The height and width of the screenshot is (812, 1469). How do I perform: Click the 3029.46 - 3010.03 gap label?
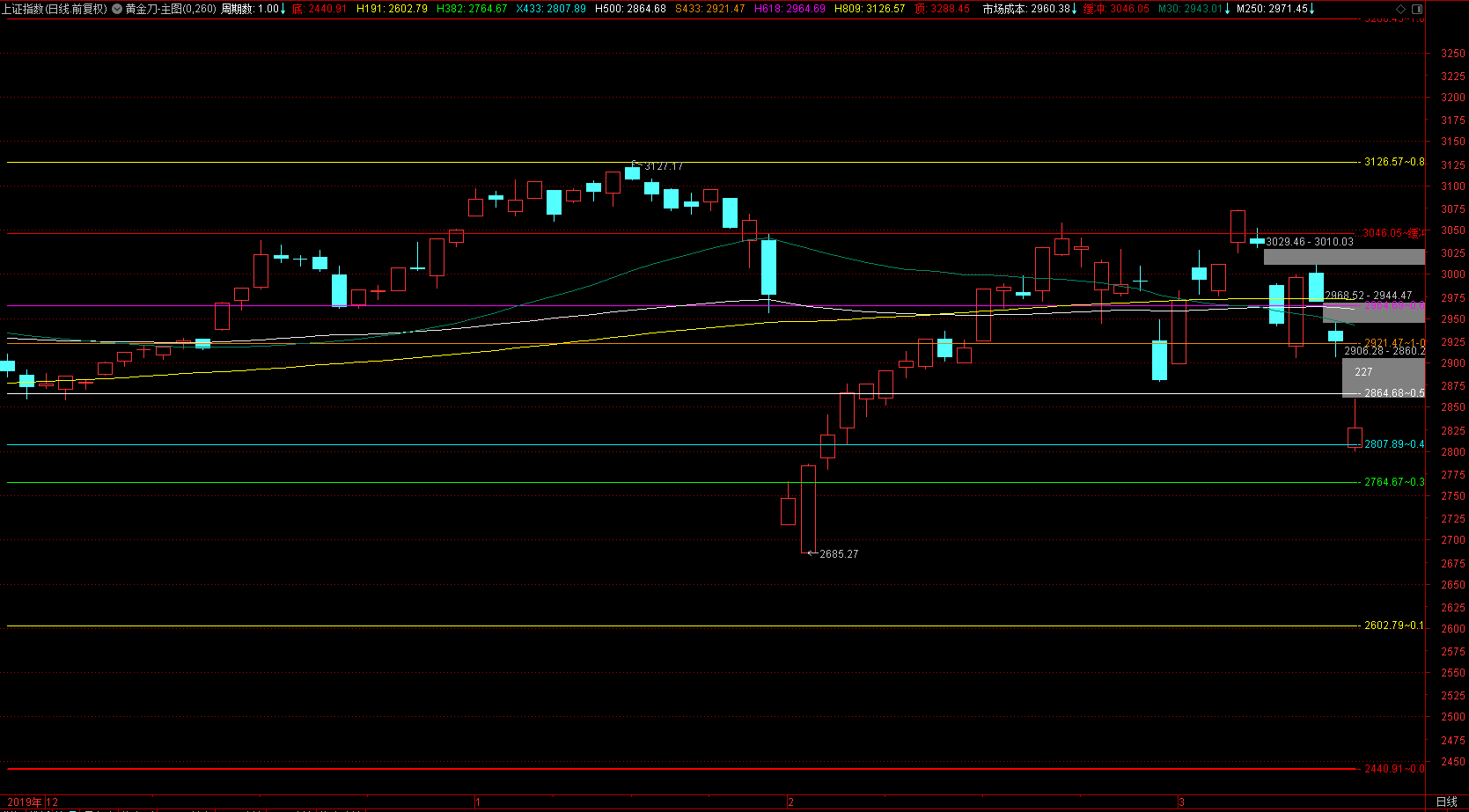coord(1310,242)
